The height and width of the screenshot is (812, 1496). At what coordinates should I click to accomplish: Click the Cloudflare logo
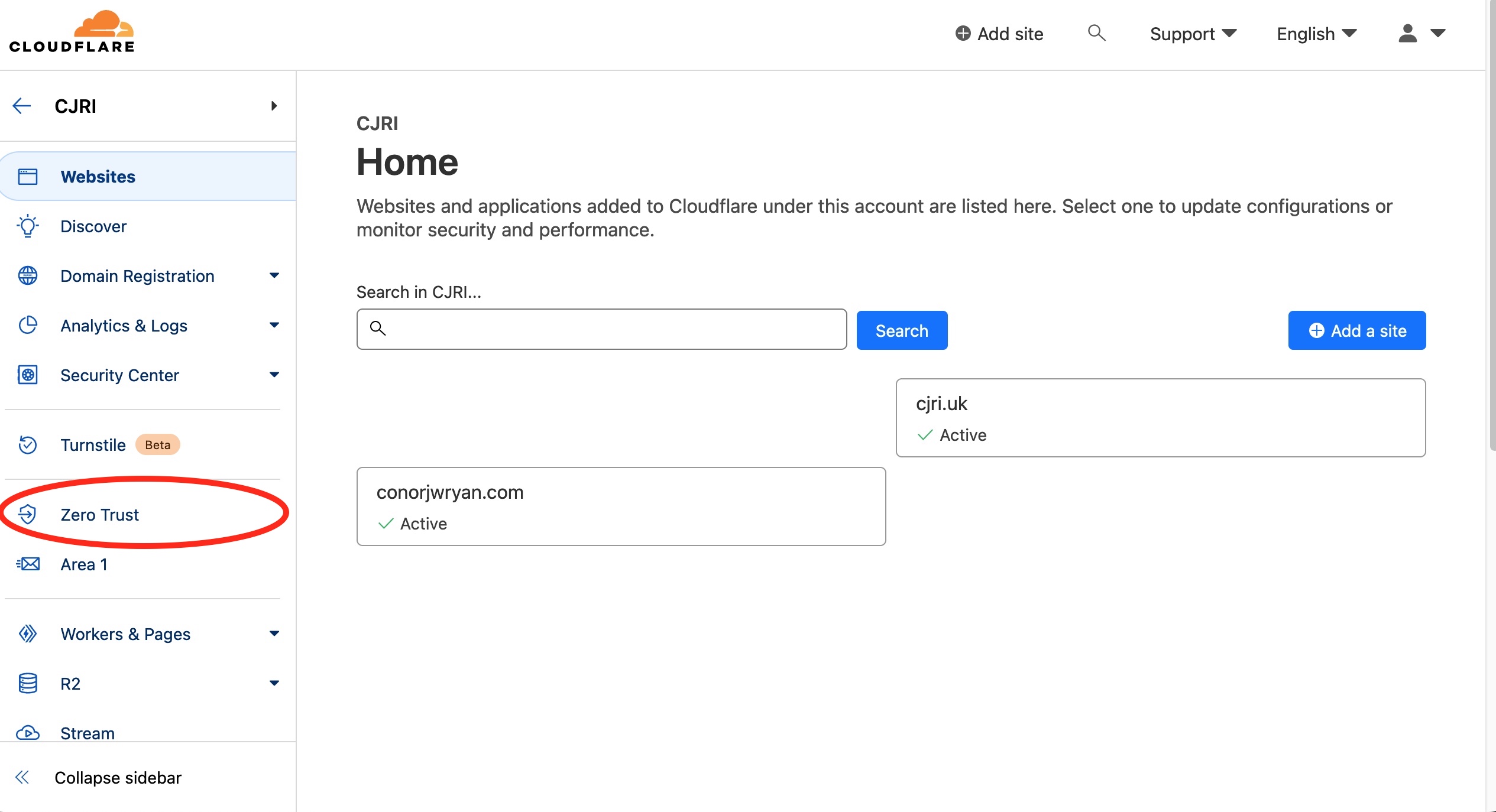[x=72, y=31]
